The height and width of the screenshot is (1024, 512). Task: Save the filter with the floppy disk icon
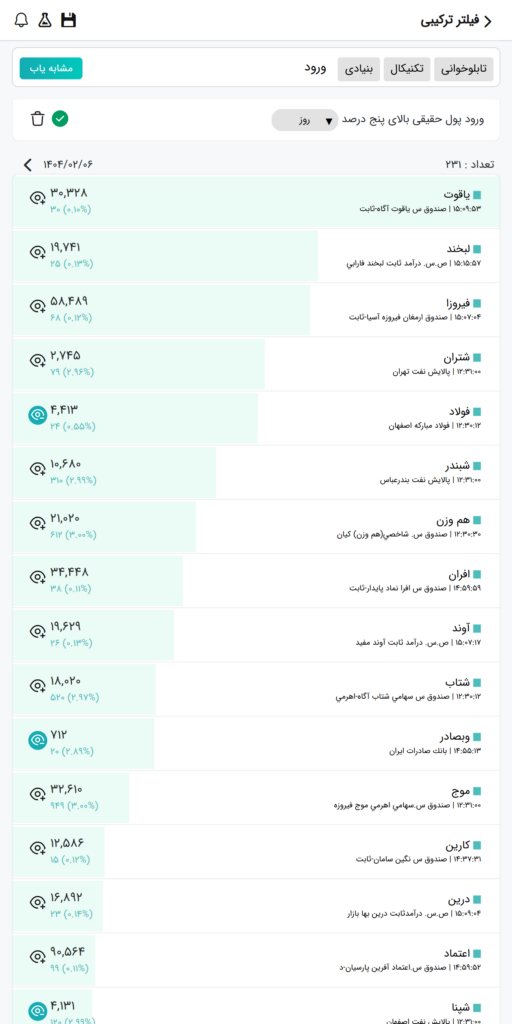68,20
